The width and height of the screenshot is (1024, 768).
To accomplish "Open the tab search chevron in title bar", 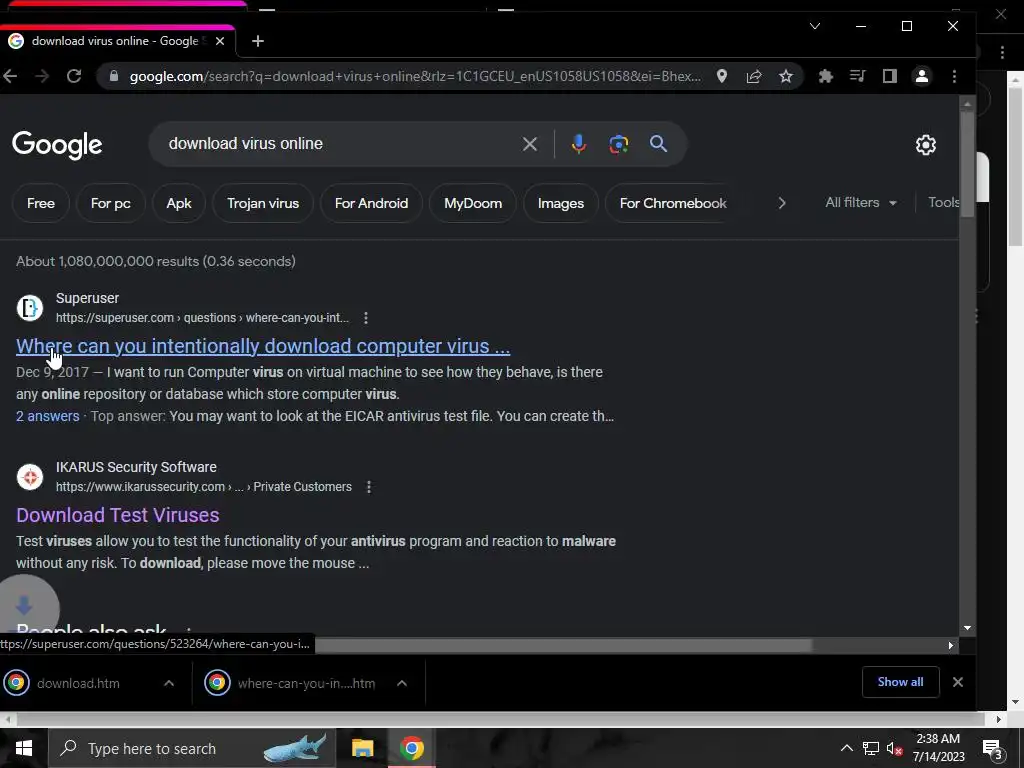I will (815, 26).
